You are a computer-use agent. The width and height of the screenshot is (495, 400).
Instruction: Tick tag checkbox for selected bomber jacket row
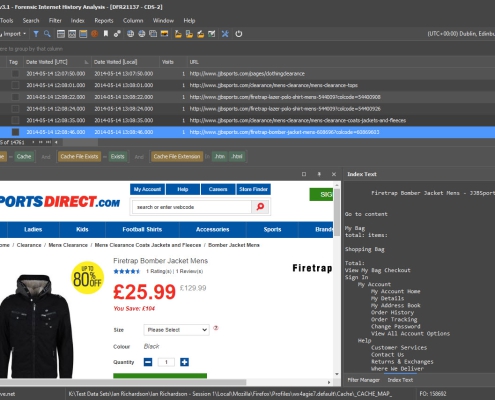[x=15, y=132]
